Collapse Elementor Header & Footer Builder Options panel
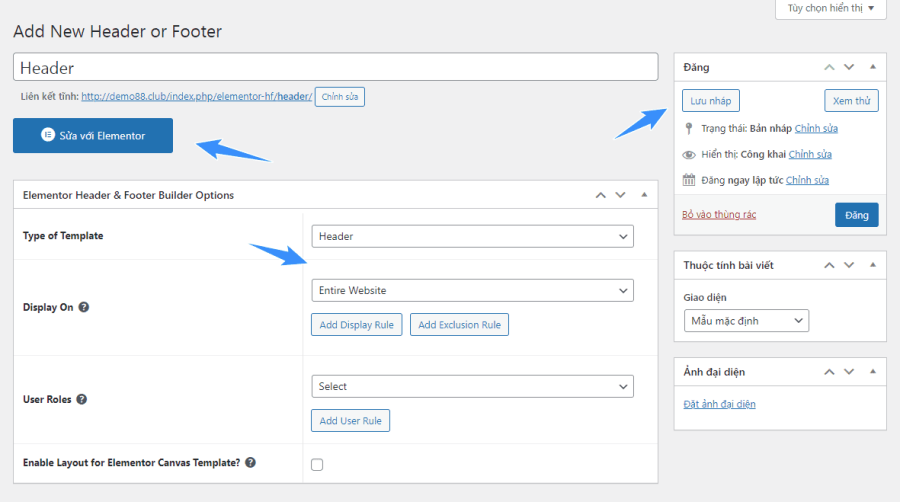 pos(644,195)
